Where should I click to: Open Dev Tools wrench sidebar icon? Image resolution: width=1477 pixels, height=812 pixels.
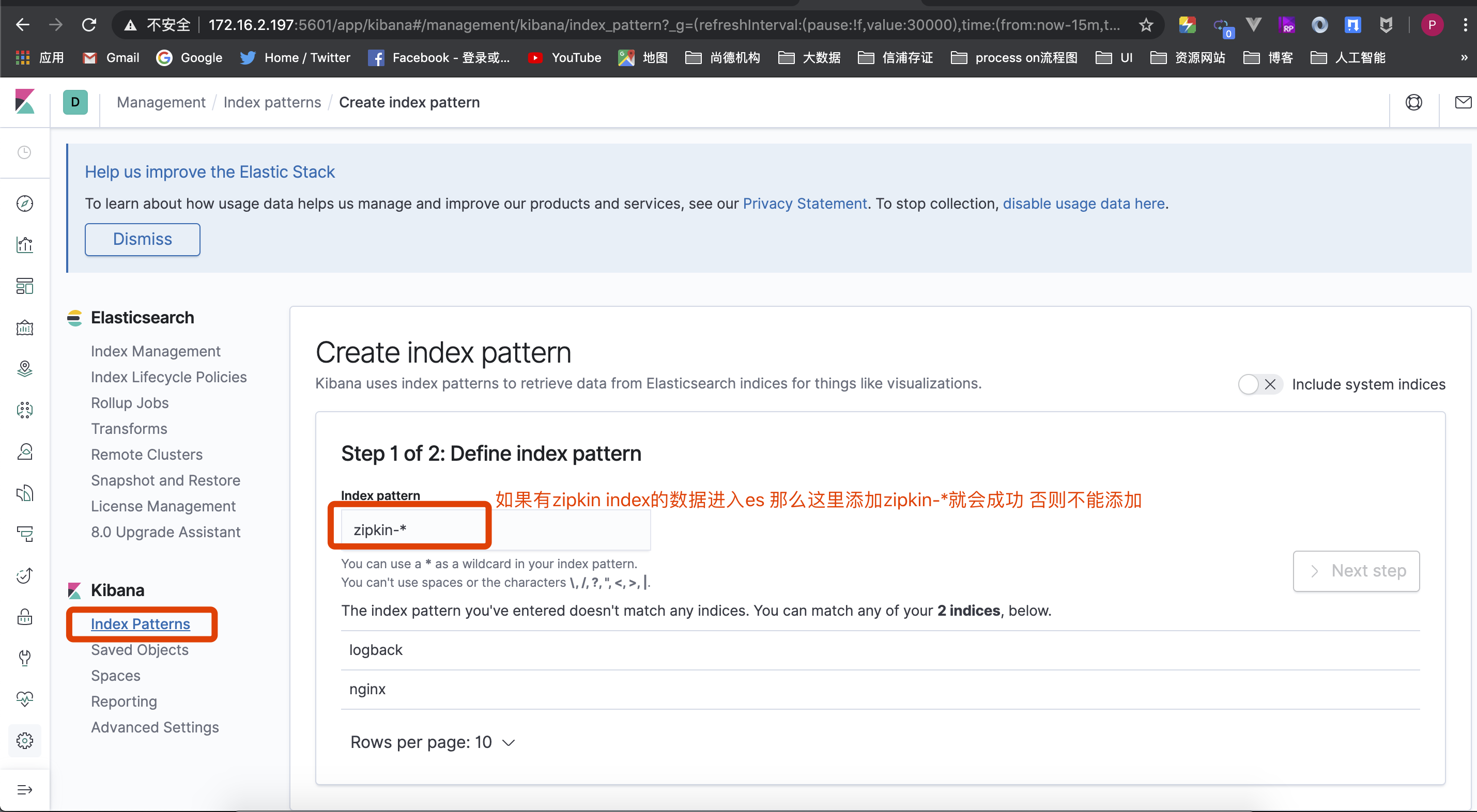click(x=25, y=657)
